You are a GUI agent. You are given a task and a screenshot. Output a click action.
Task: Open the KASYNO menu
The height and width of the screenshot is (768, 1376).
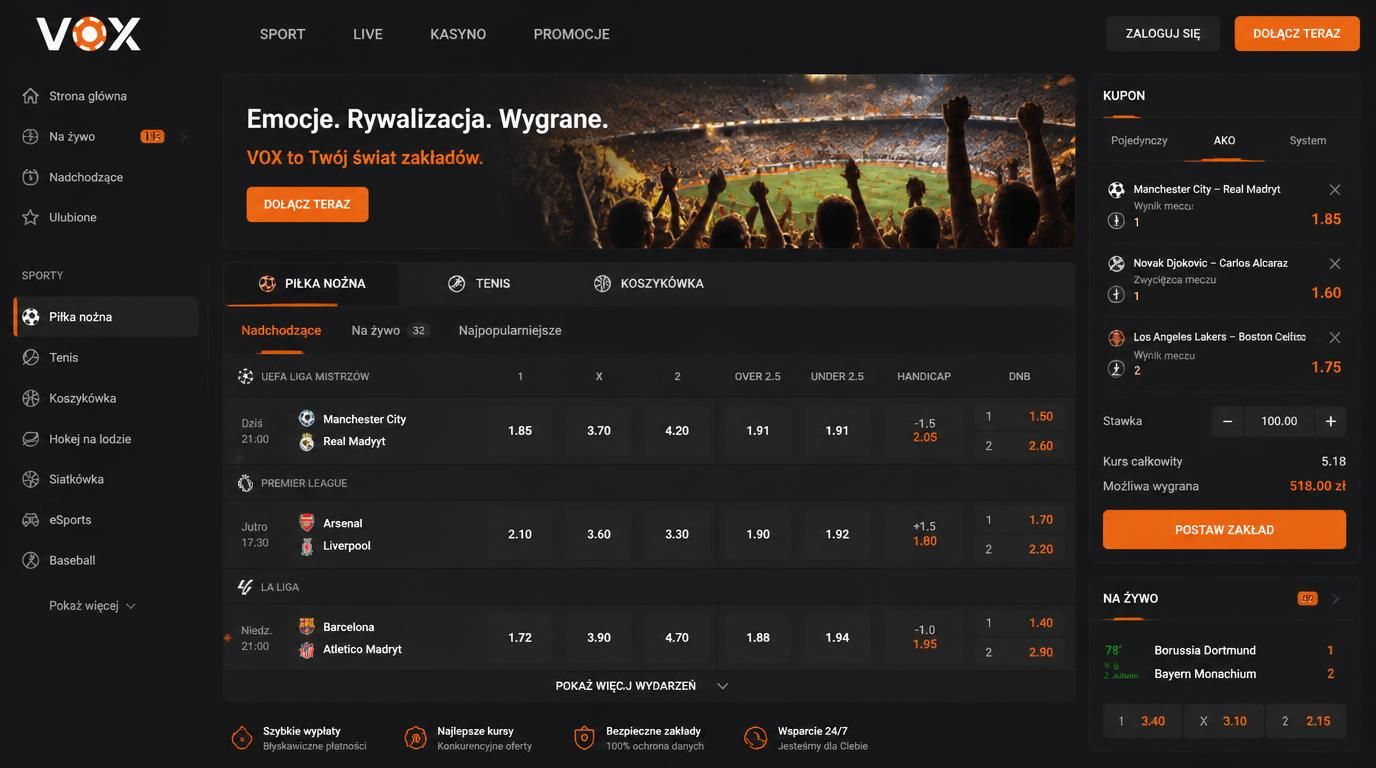click(458, 34)
